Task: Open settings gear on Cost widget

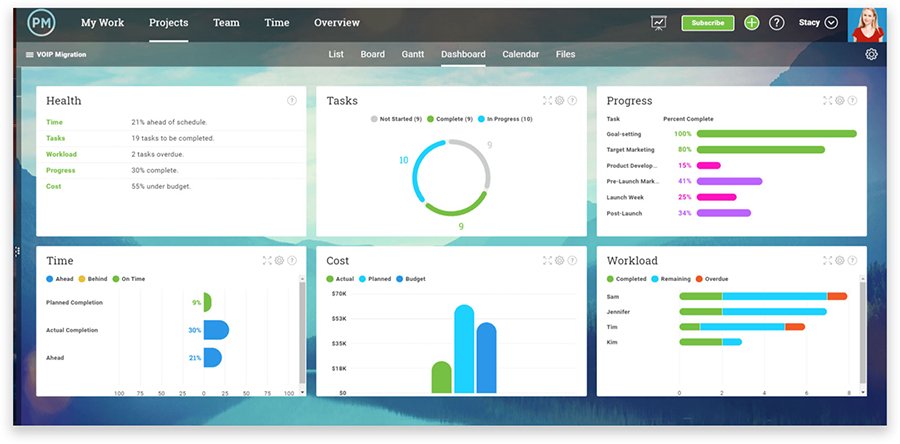Action: [x=559, y=261]
